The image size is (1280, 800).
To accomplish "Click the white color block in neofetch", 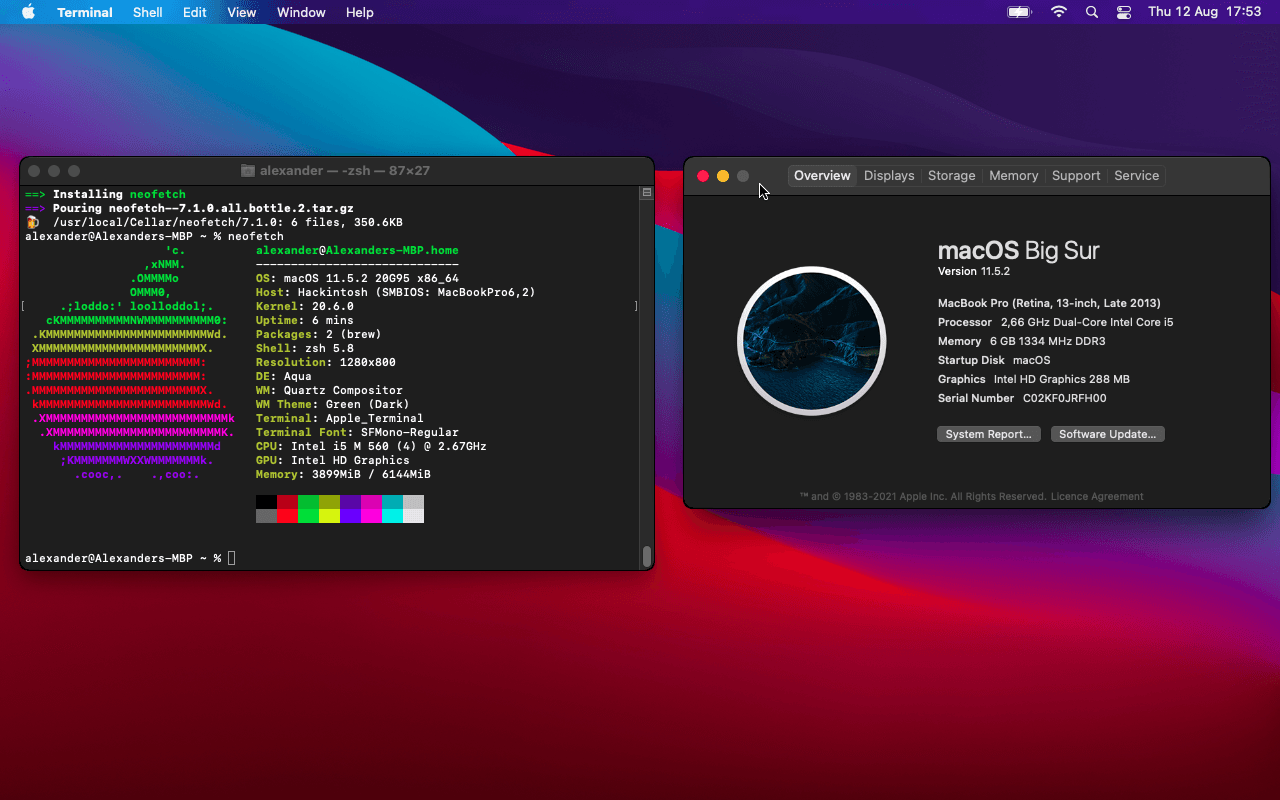I will [413, 516].
